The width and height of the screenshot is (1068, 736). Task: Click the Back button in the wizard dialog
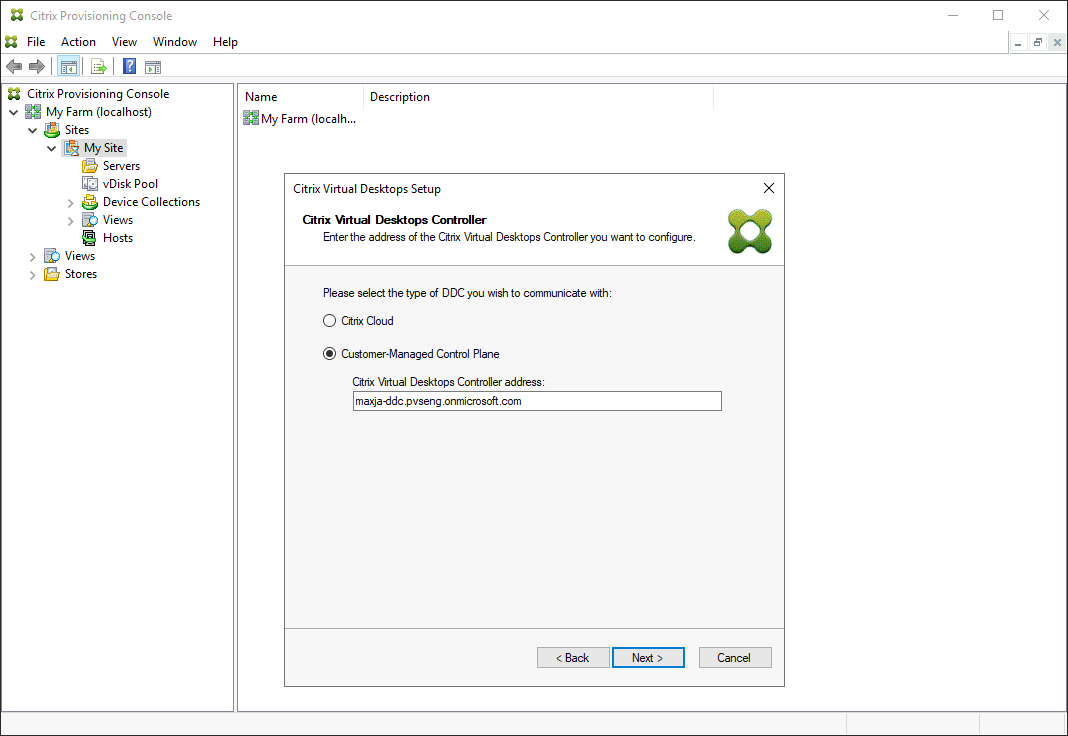pos(572,657)
